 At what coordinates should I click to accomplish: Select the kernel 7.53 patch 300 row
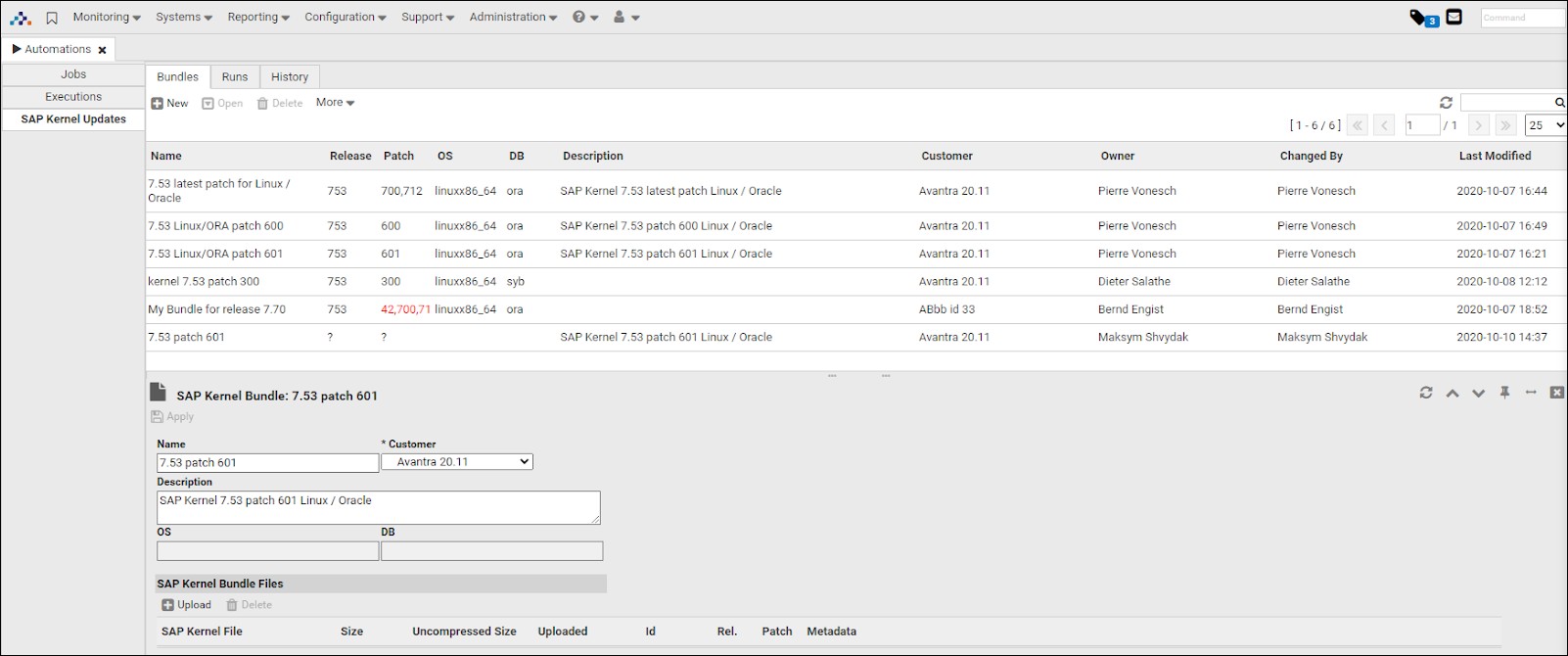click(204, 282)
